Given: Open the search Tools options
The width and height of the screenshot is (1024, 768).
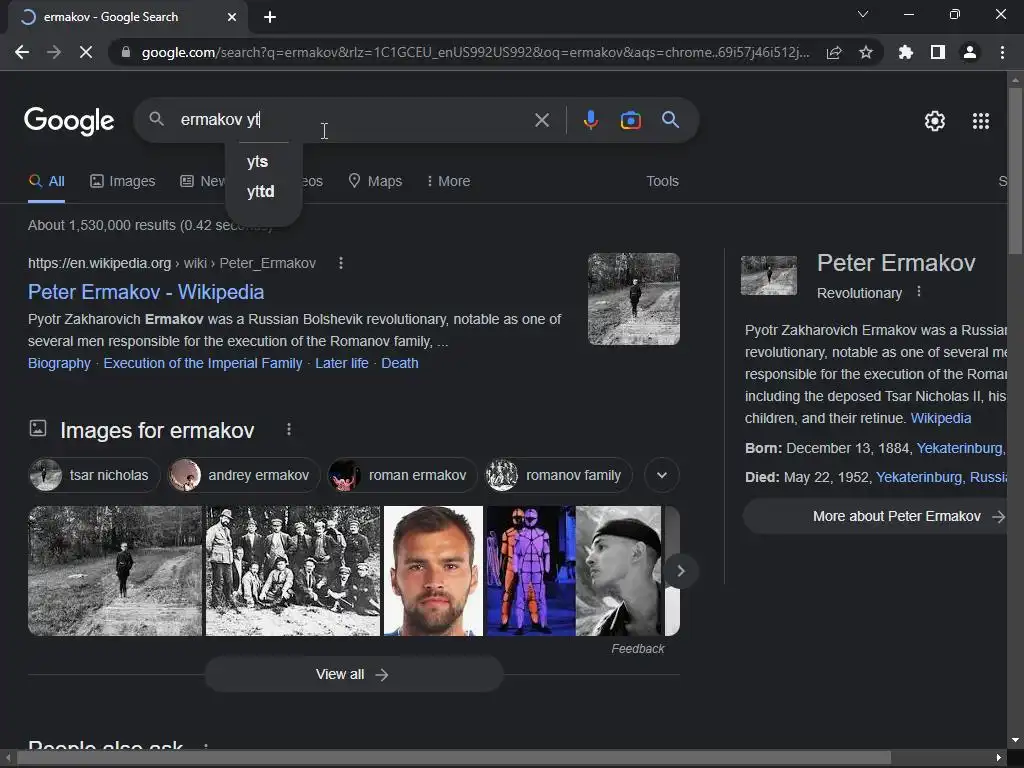Looking at the screenshot, I should click(662, 182).
